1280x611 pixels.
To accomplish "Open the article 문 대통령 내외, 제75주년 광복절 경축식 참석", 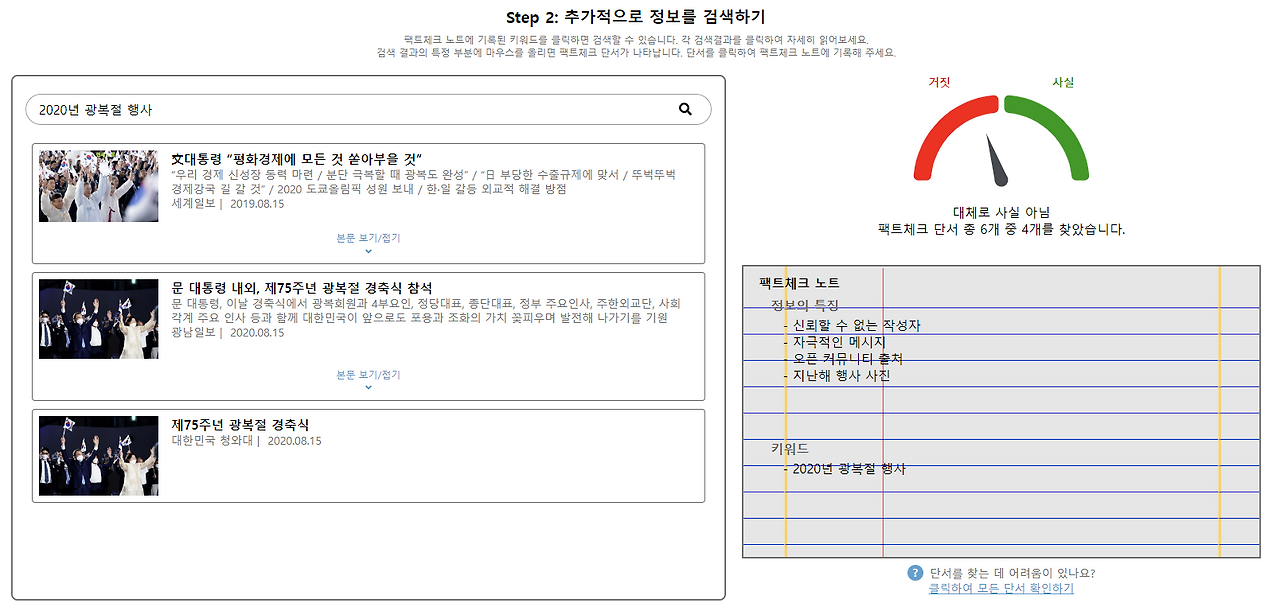I will pos(301,284).
